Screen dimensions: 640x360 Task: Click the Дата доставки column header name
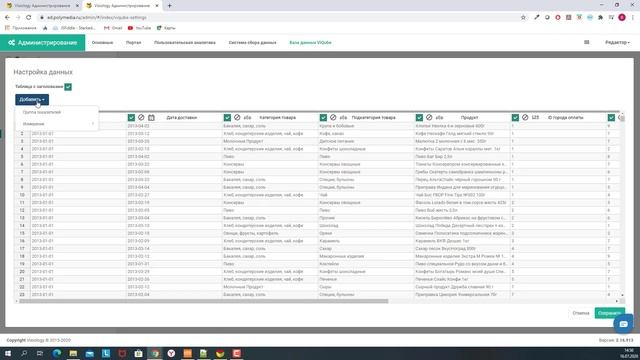[182, 118]
